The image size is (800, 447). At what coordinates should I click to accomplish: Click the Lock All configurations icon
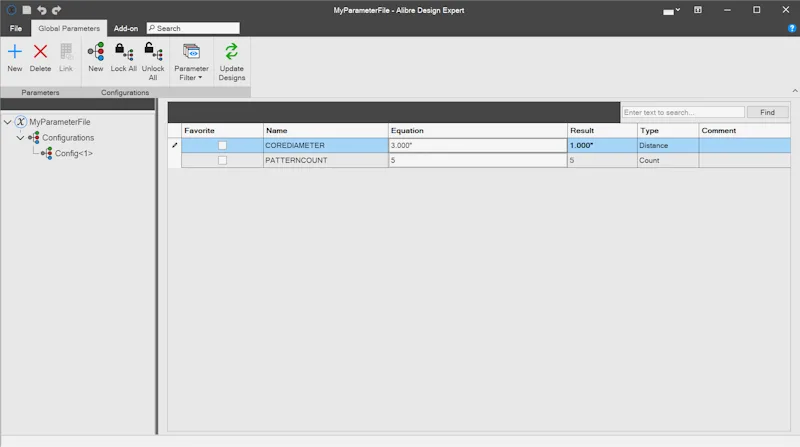click(123, 52)
